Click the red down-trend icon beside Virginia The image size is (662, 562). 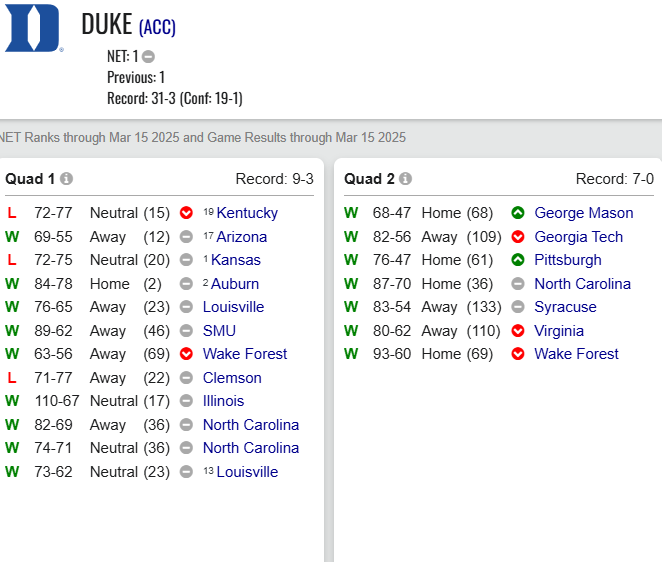[518, 331]
